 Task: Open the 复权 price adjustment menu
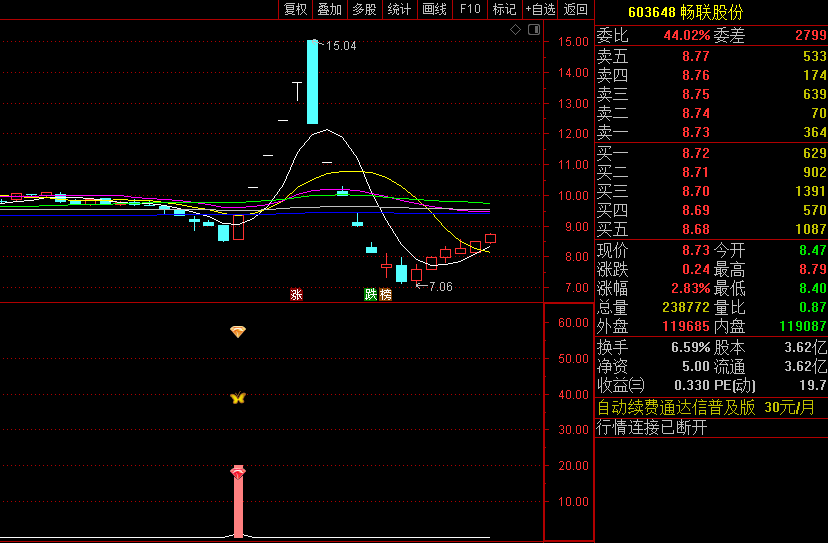295,10
